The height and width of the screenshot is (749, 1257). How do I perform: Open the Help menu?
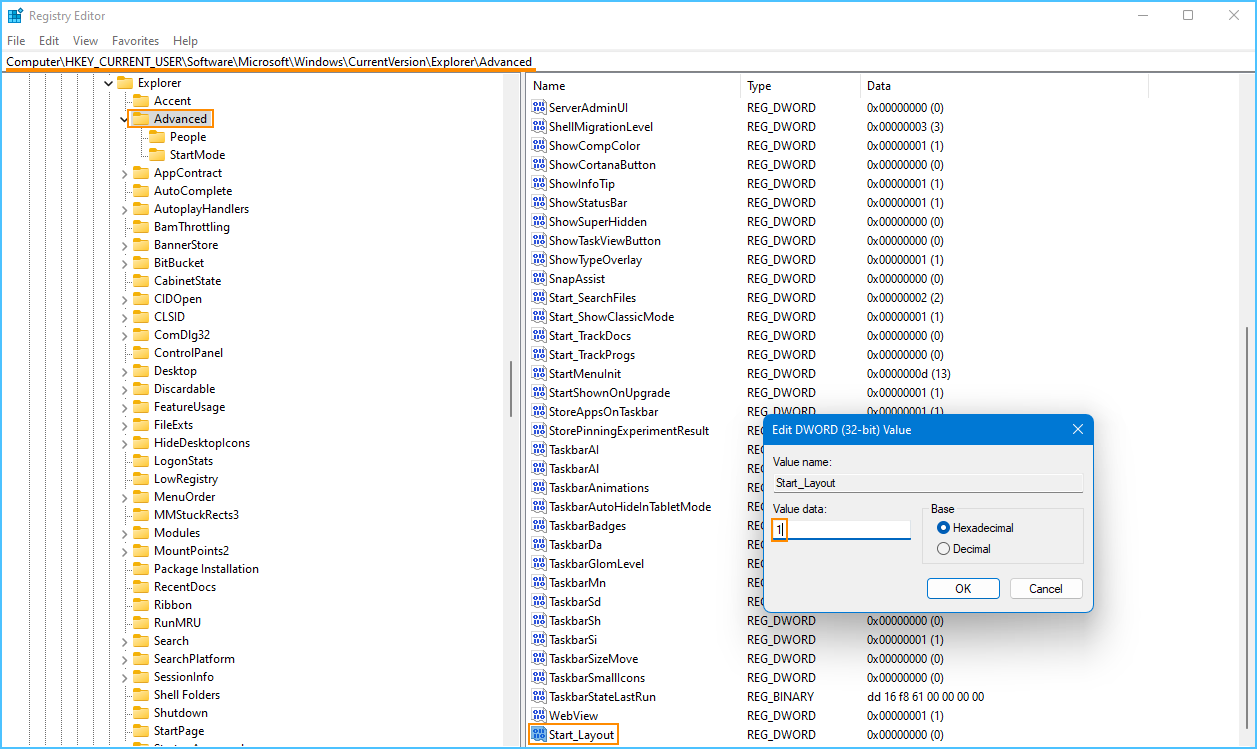(186, 41)
